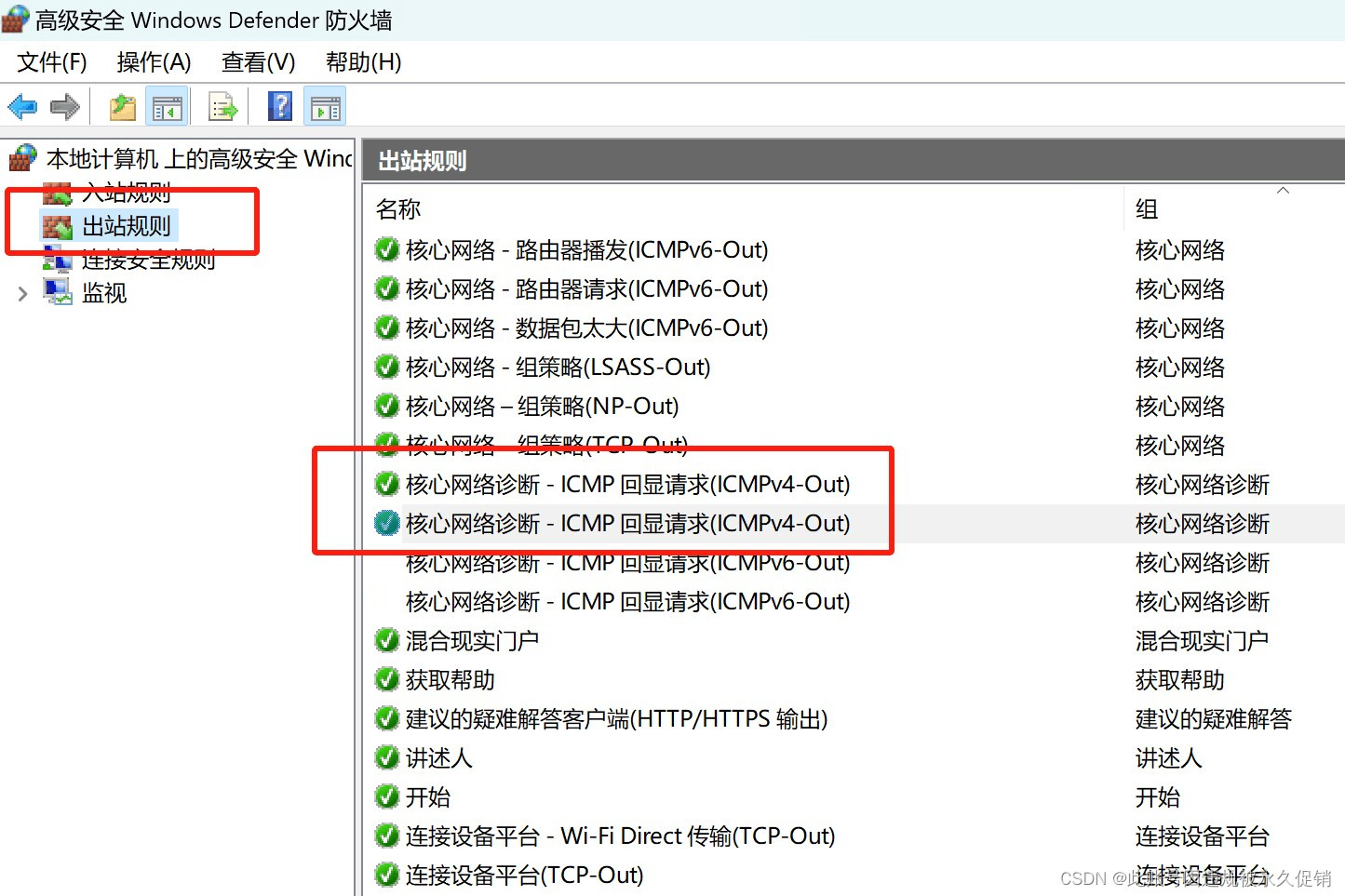Image resolution: width=1345 pixels, height=896 pixels.
Task: Open Help via the question mark icon
Action: [x=280, y=106]
